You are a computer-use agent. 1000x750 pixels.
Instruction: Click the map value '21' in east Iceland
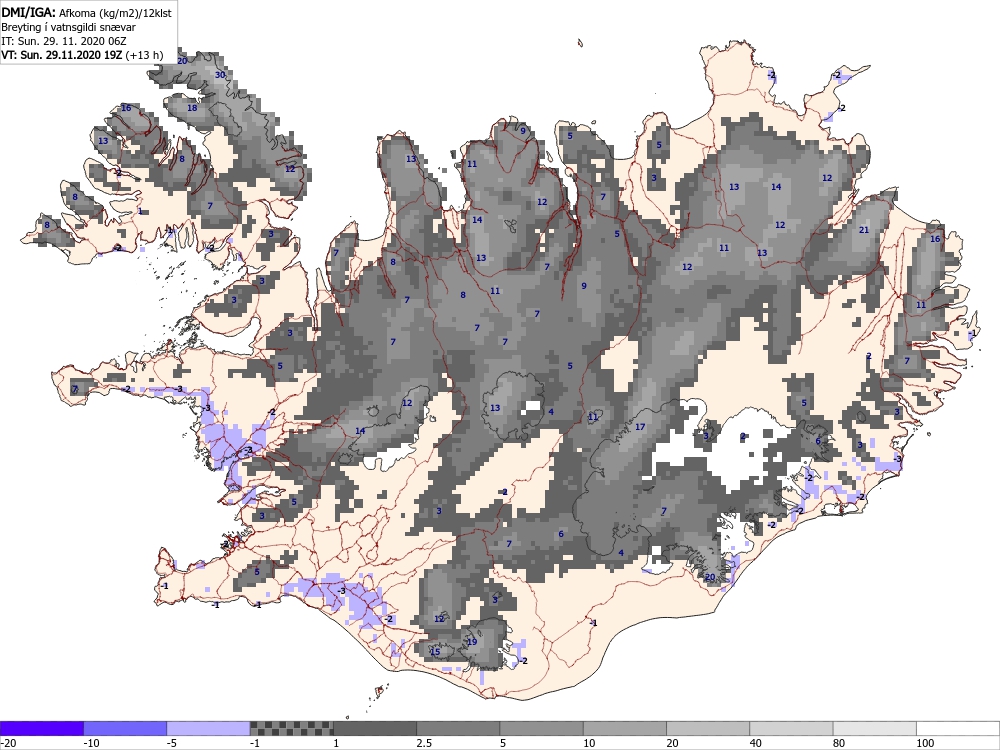864,230
